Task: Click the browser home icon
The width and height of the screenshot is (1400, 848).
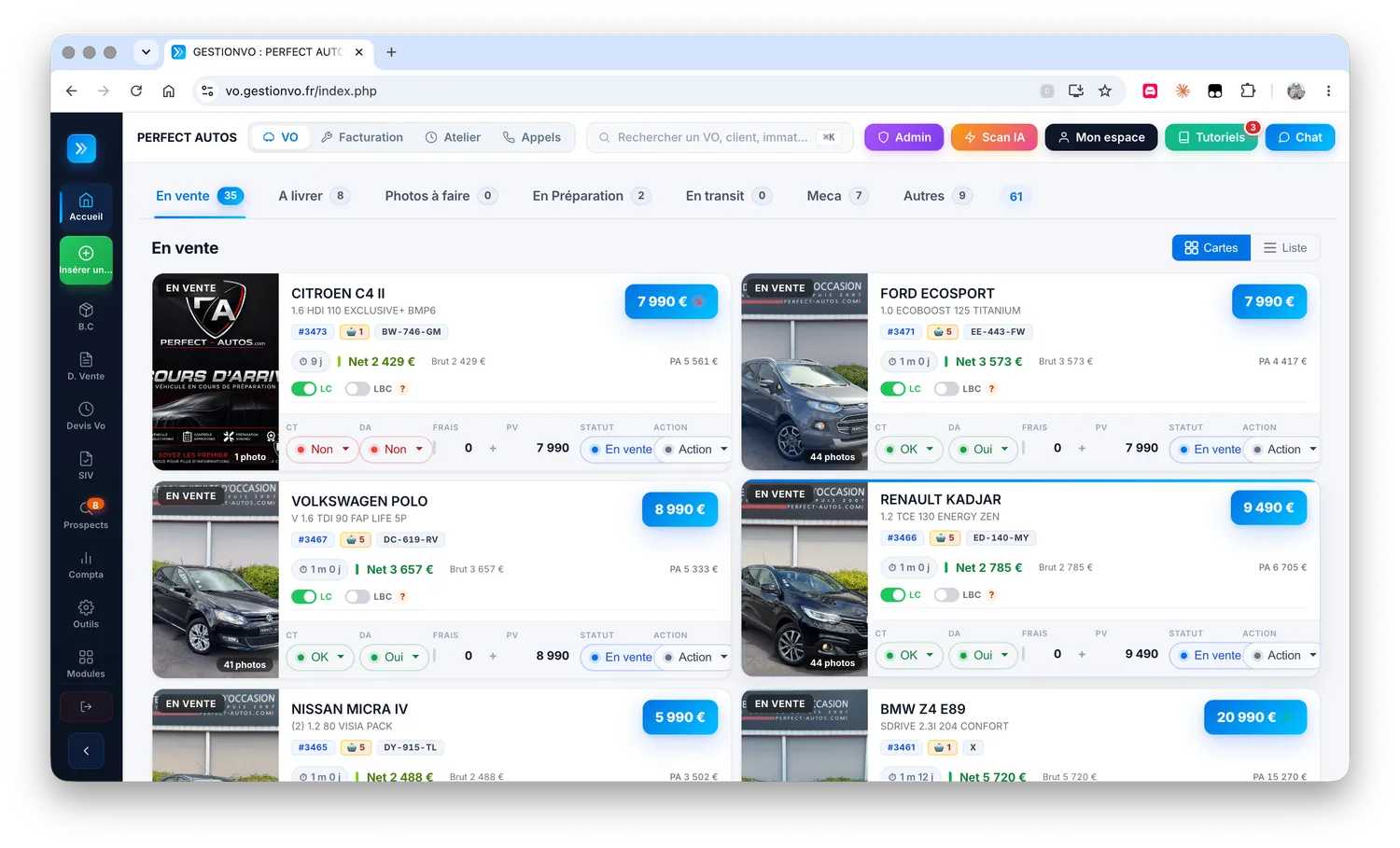Action: click(168, 90)
